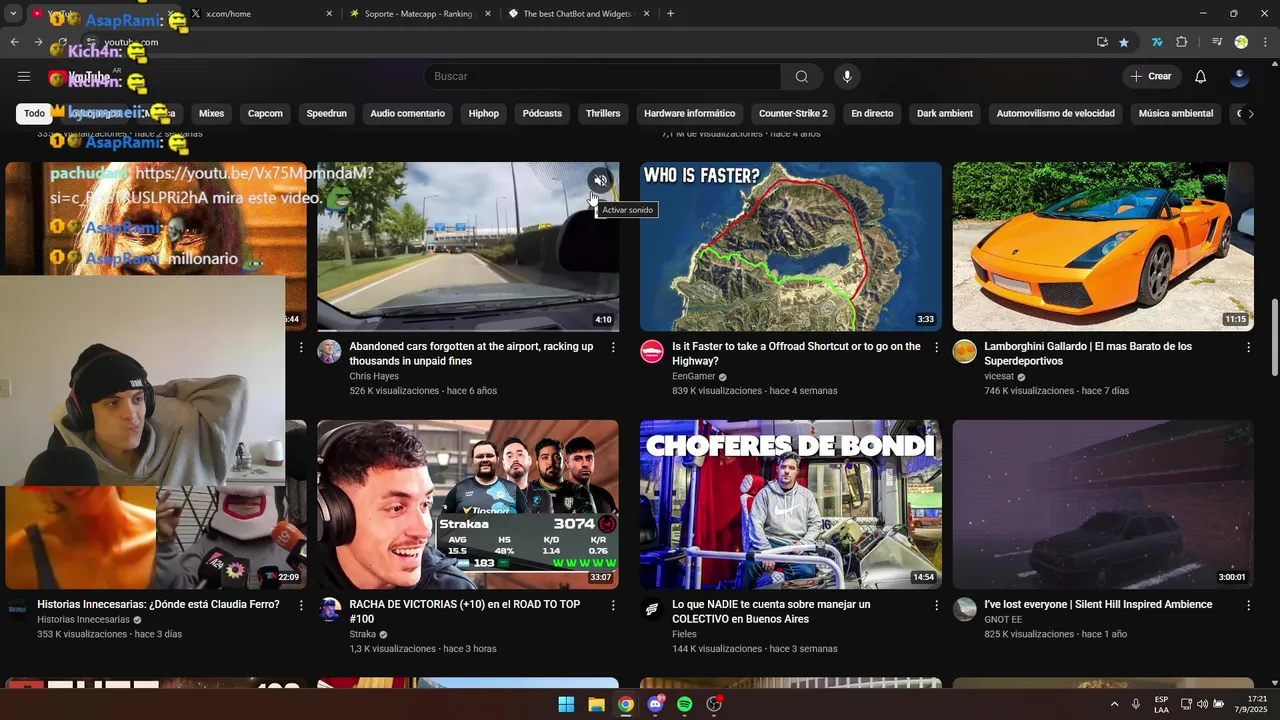Open YouTube notifications bell
This screenshot has height=720, width=1280.
point(1201,76)
